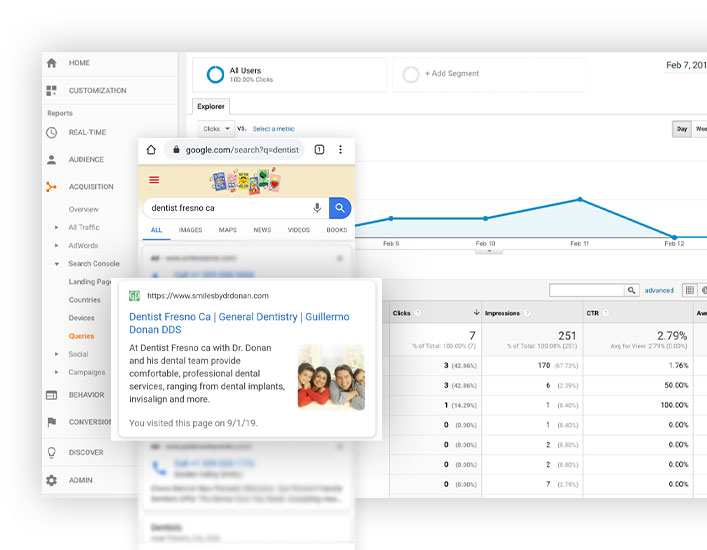The image size is (707, 550).
Task: Open Admin gear icon
Action: pyautogui.click(x=51, y=480)
